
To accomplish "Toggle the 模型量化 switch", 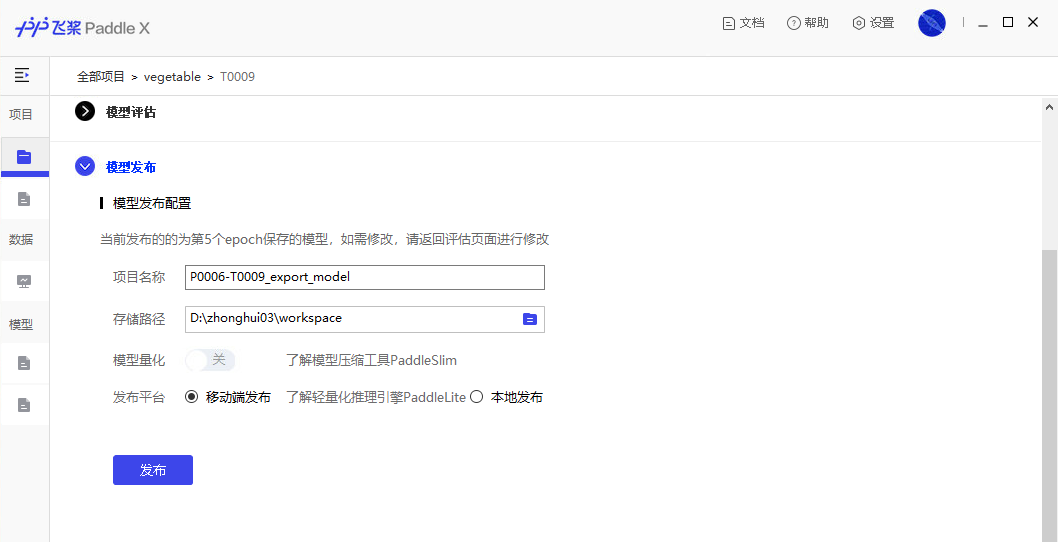I will tap(210, 360).
